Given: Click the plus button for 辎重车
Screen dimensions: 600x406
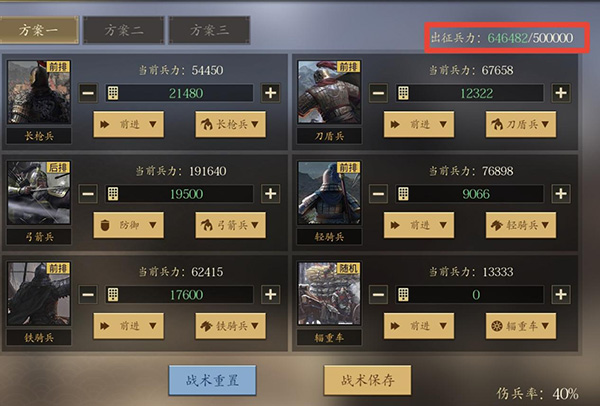Looking at the screenshot, I should 561,294.
